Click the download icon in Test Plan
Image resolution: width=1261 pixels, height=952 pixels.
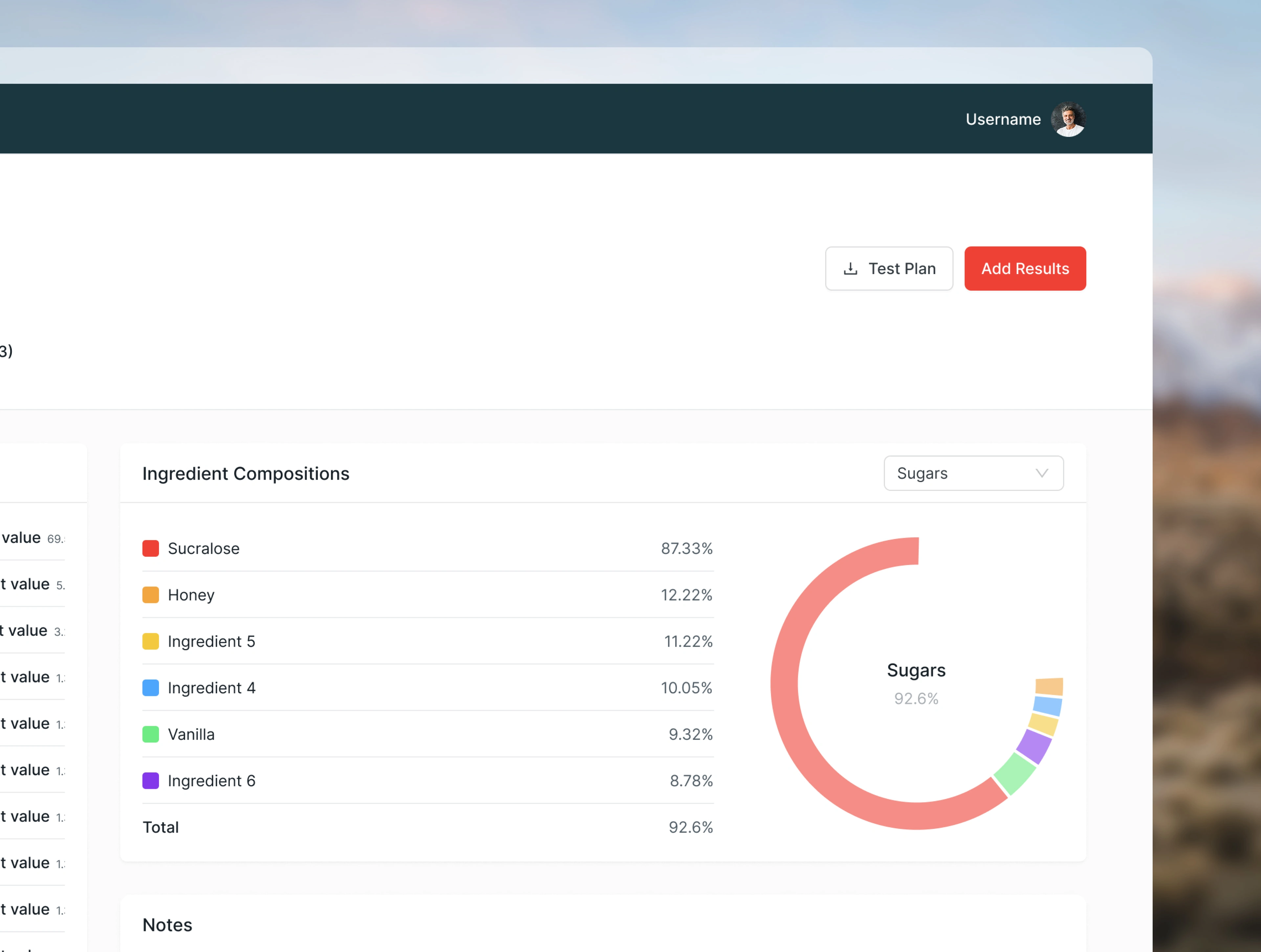tap(850, 268)
